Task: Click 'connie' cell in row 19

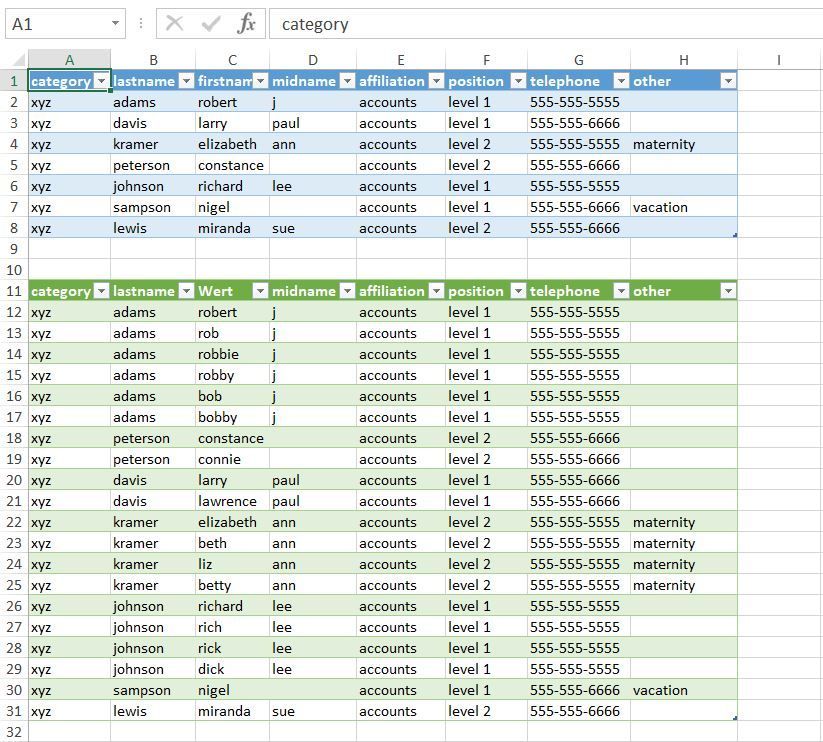Action: tap(233, 459)
